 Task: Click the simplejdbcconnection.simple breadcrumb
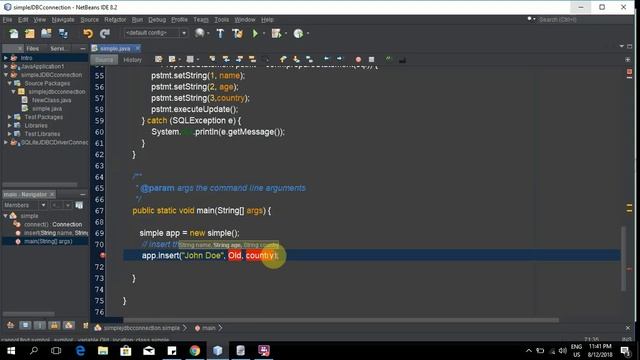pyautogui.click(x=141, y=328)
